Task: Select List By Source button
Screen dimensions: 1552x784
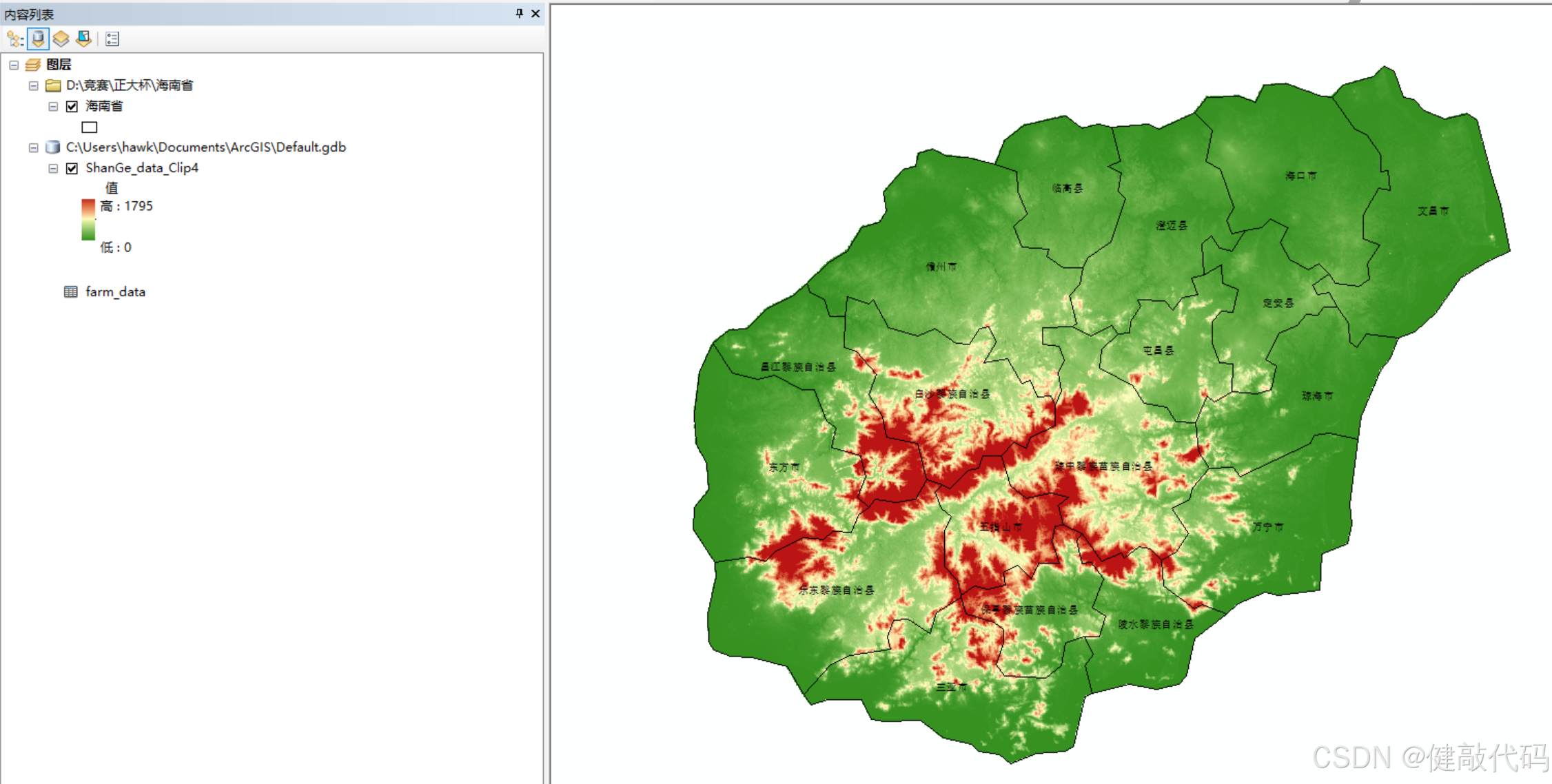Action: 38,39
